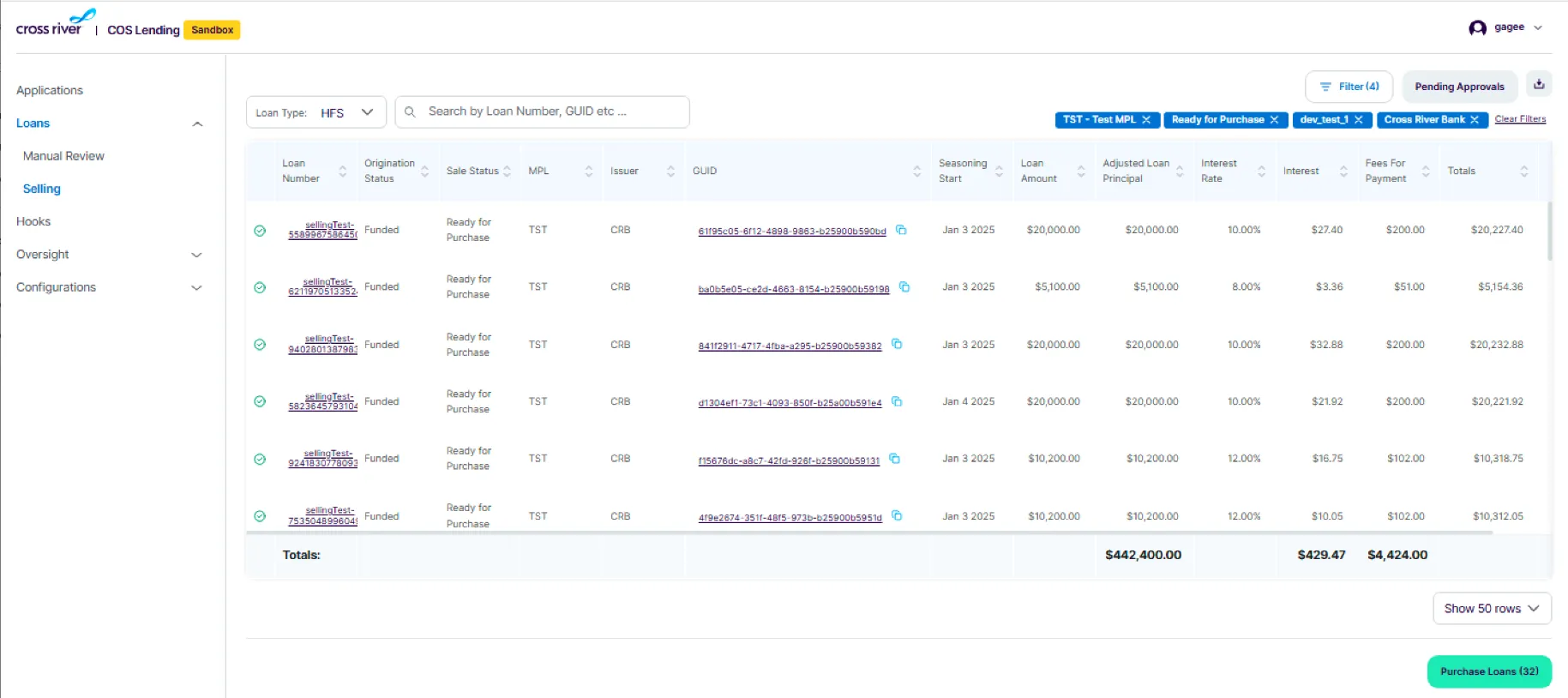Open the Filter (4) button
Image resolution: width=1568 pixels, height=698 pixels.
(x=1349, y=87)
